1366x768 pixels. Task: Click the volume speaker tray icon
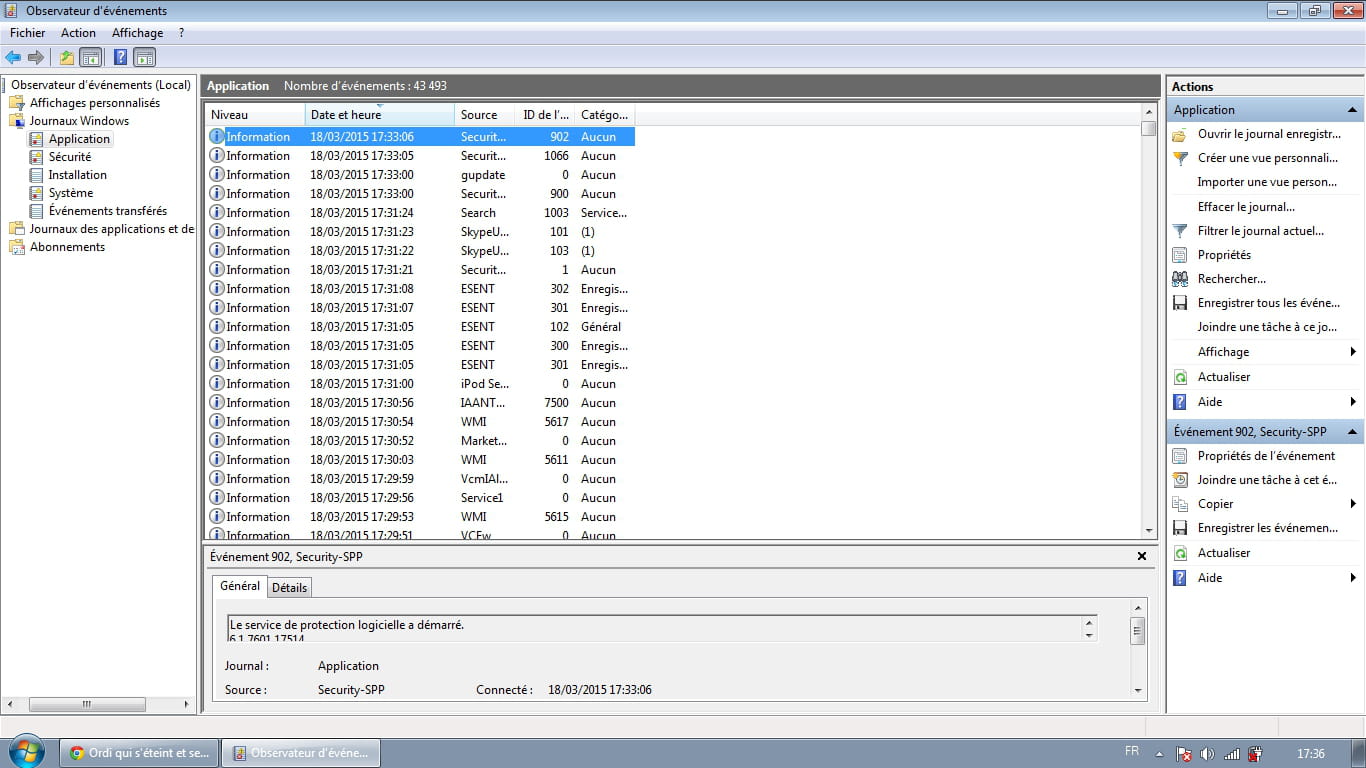tap(1207, 753)
